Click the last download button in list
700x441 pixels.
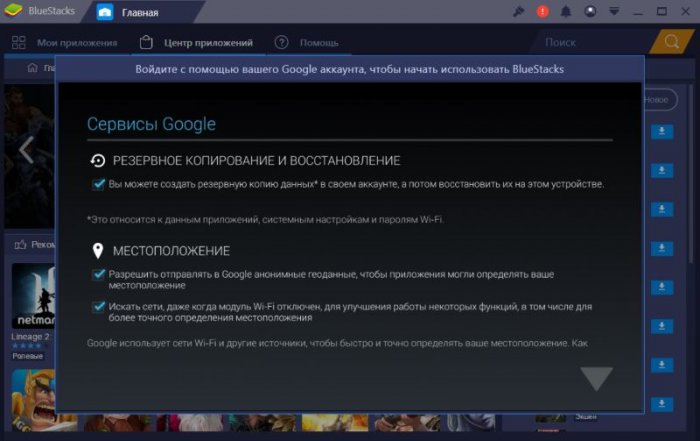pyautogui.click(x=662, y=404)
